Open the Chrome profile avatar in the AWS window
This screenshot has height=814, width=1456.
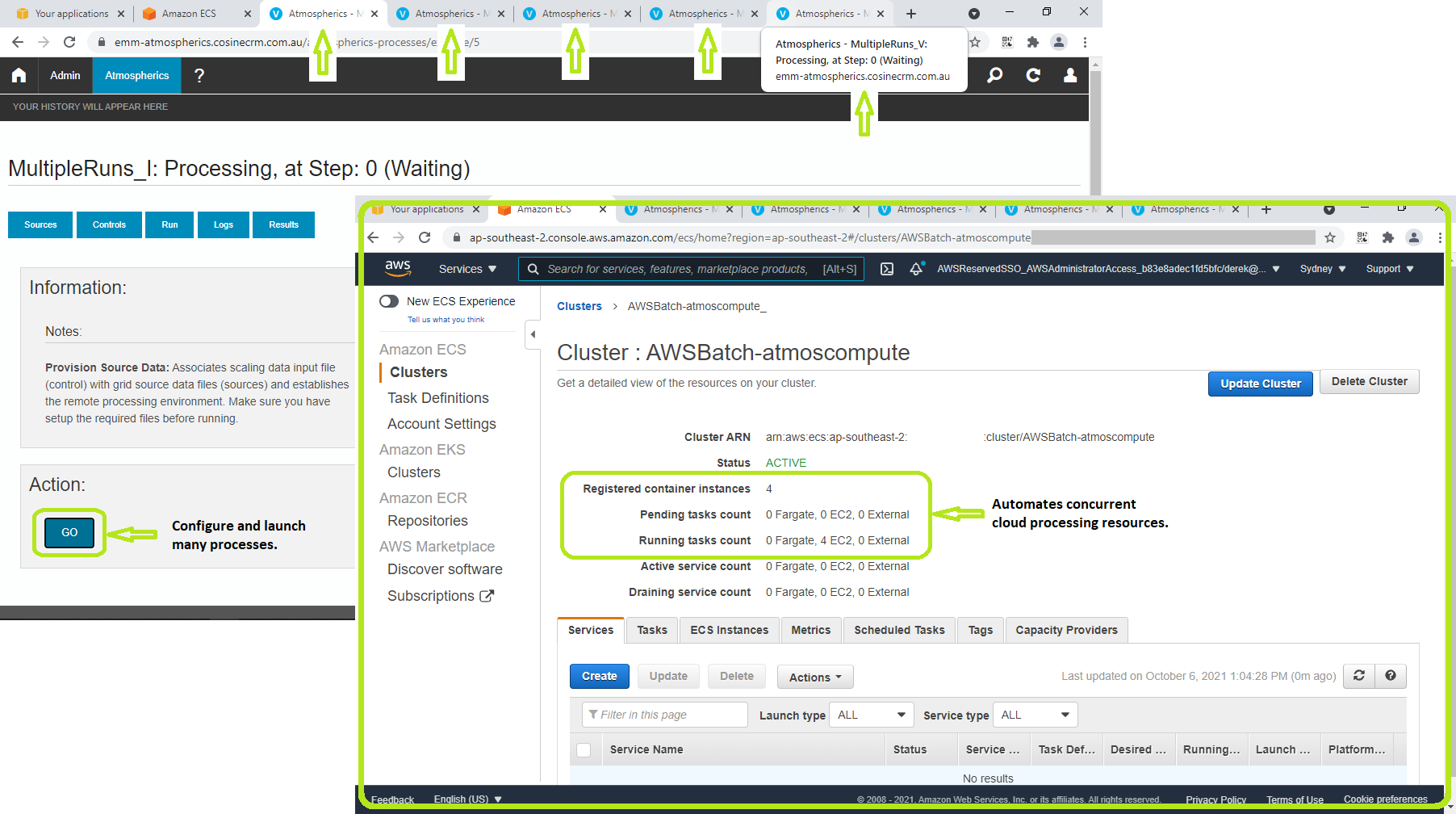click(1414, 237)
